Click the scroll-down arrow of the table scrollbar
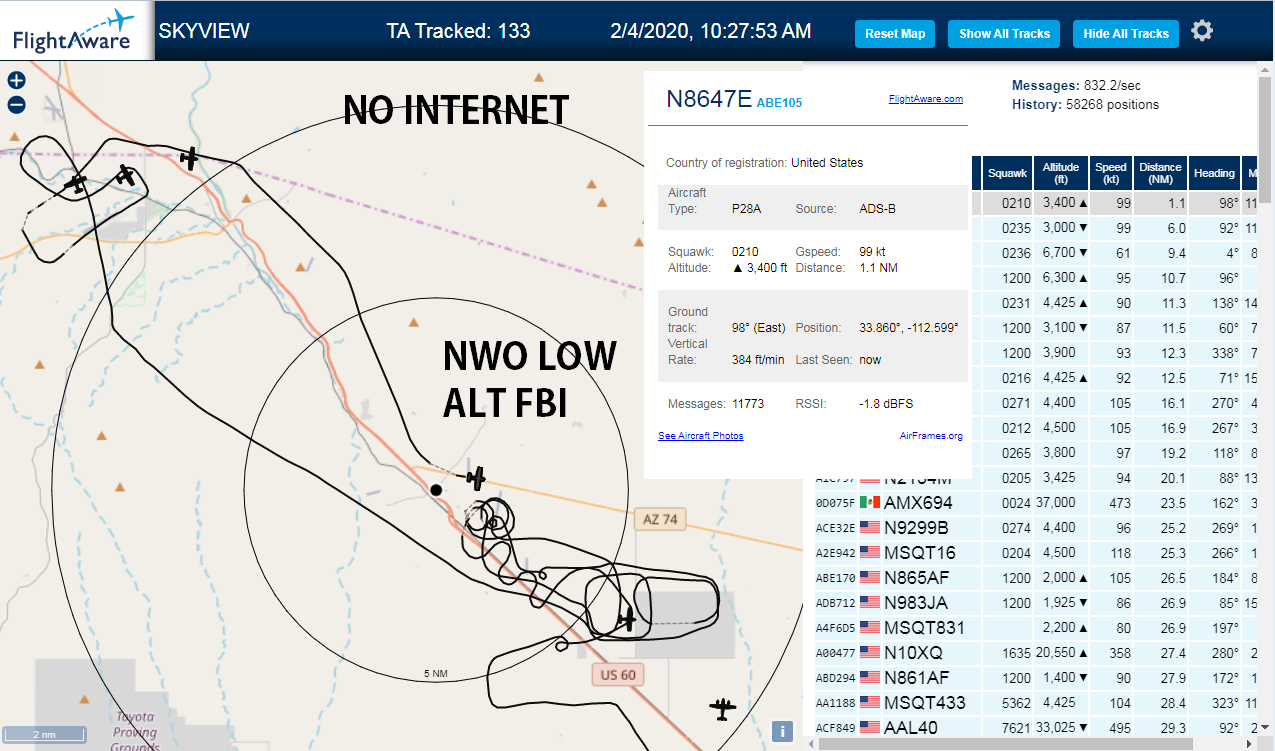 [x=1266, y=727]
